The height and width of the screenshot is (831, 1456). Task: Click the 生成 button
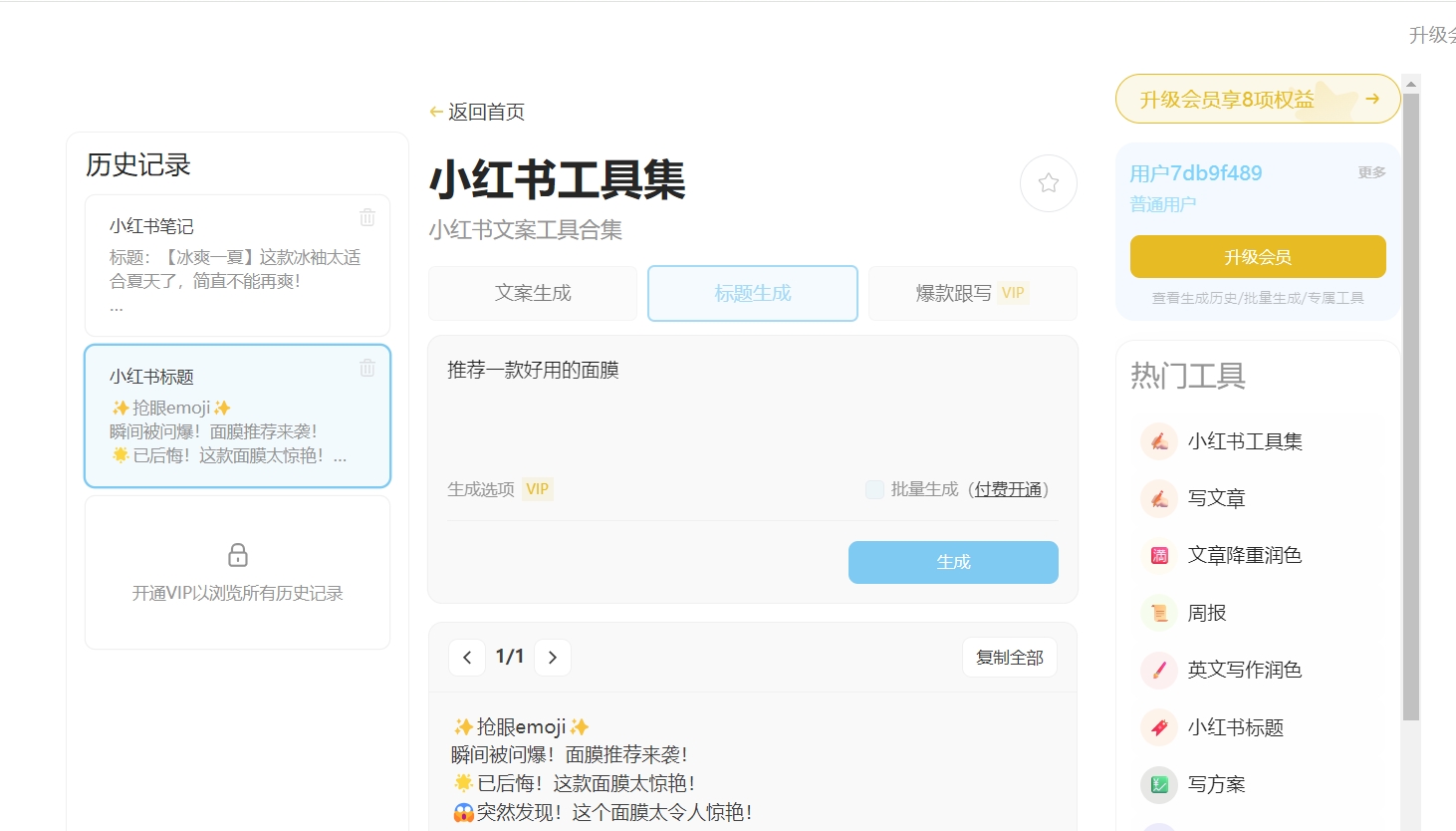[x=953, y=562]
